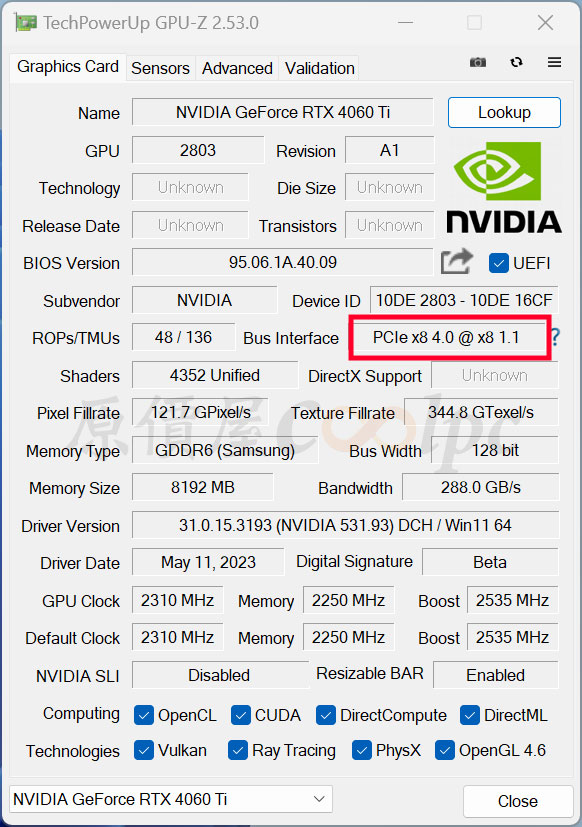Click the BIOS share/export arrow icon
Image resolution: width=582 pixels, height=827 pixels.
click(456, 262)
